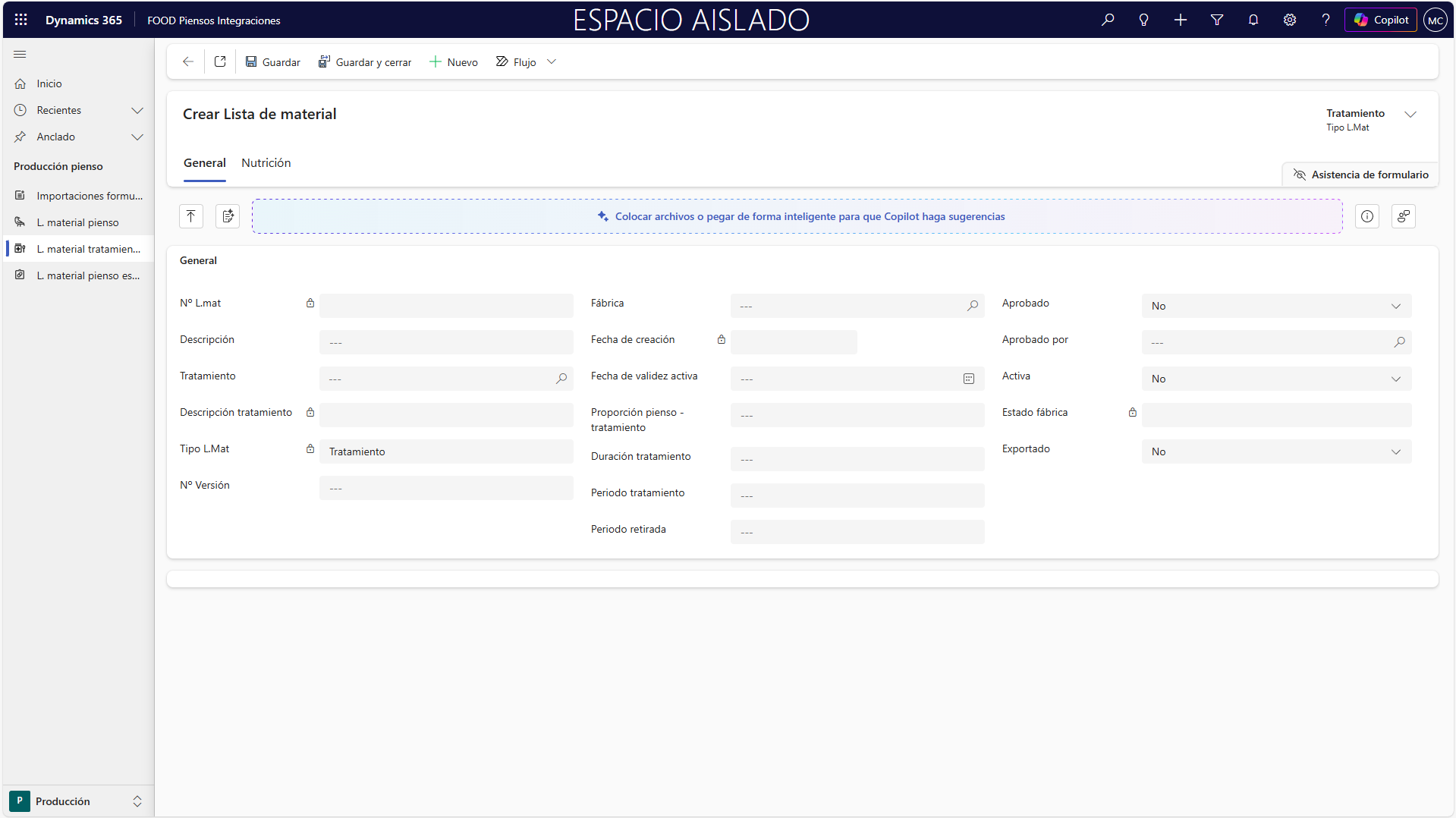Open the Activa dropdown
1456x818 pixels.
1276,379
